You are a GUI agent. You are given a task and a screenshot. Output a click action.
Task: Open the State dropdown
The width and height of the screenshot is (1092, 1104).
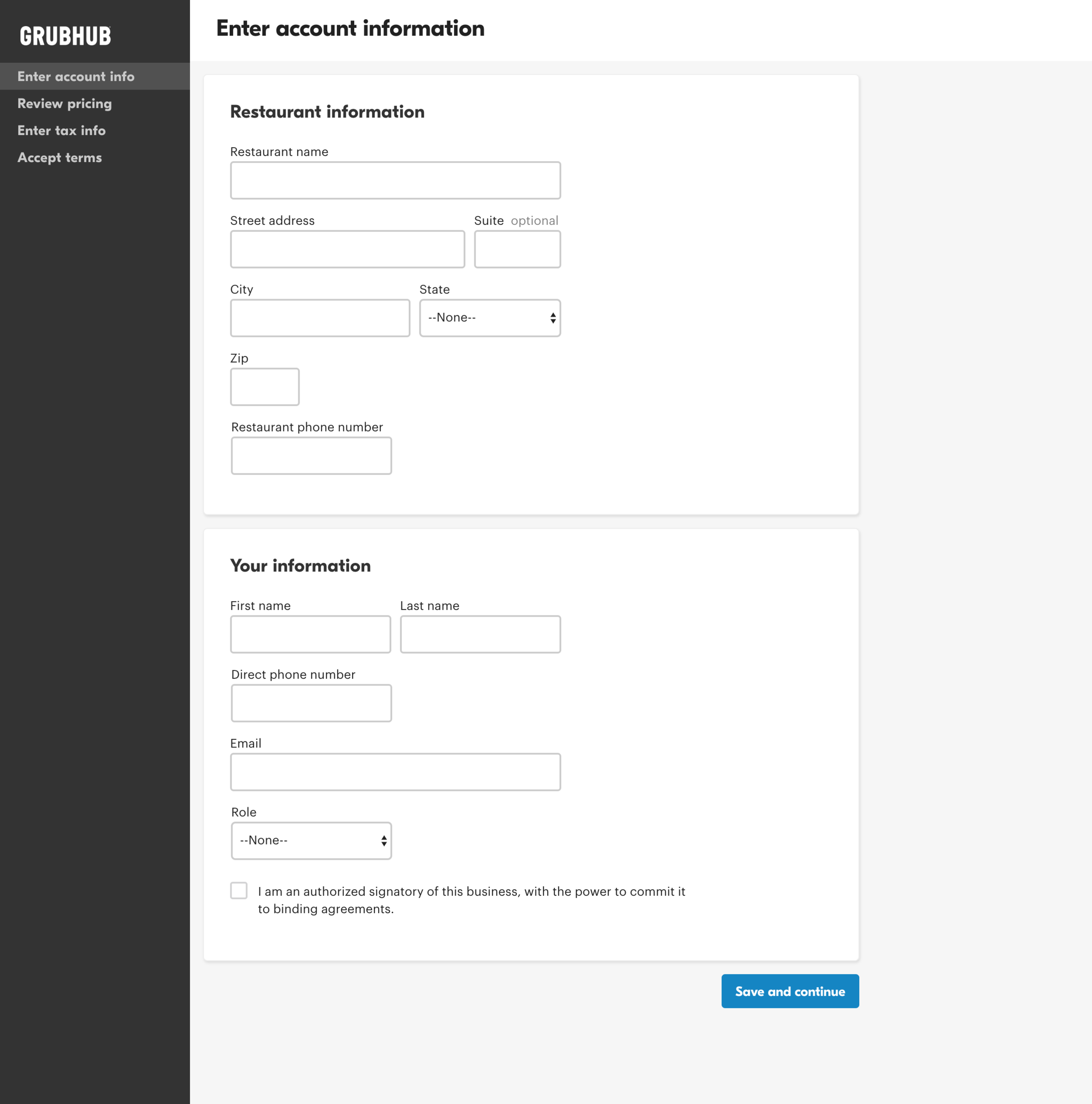(489, 318)
